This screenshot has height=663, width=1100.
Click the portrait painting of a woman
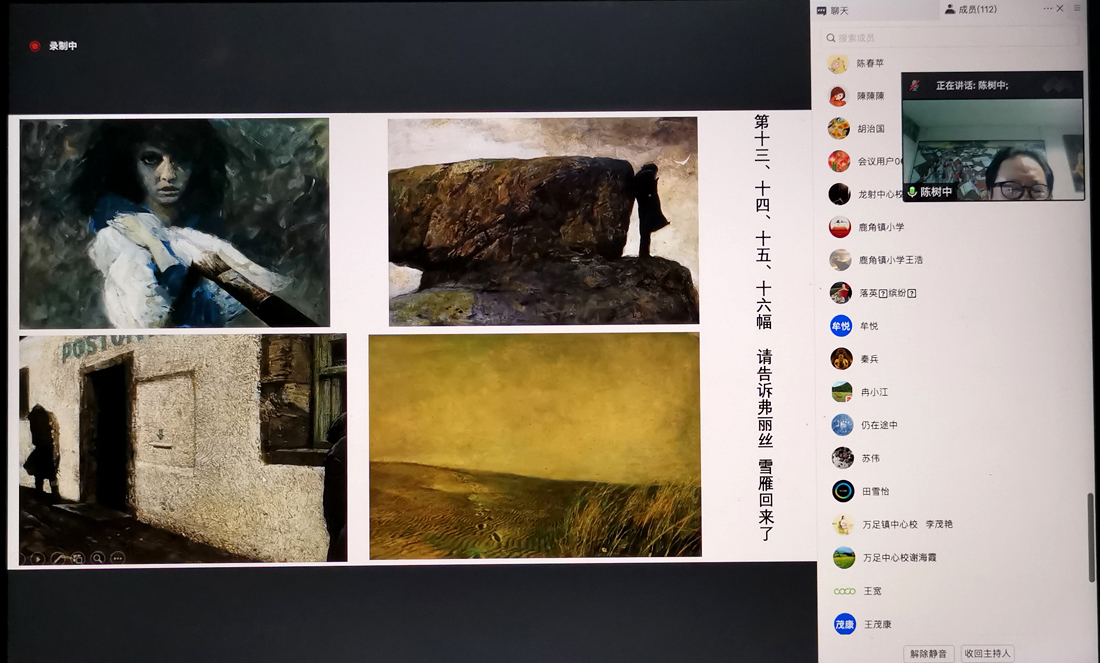tap(175, 222)
